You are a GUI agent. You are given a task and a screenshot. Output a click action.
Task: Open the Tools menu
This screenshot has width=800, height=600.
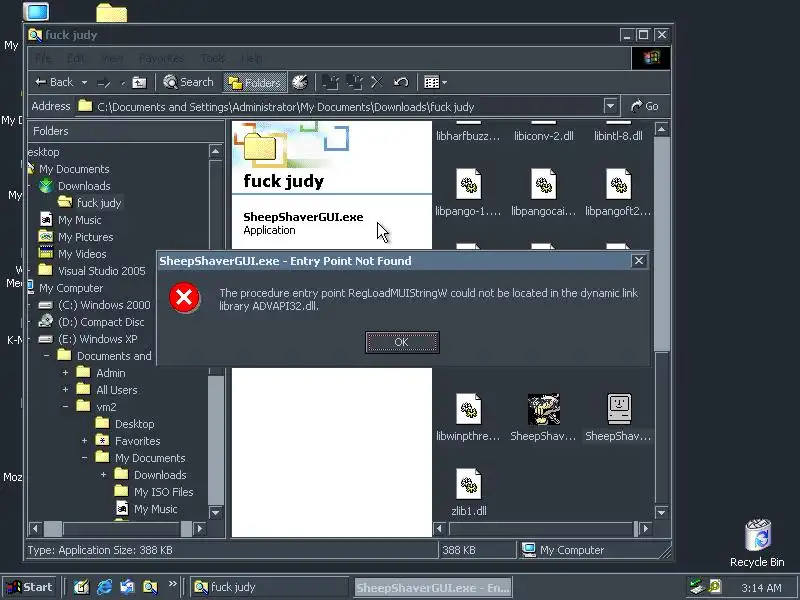tap(213, 58)
